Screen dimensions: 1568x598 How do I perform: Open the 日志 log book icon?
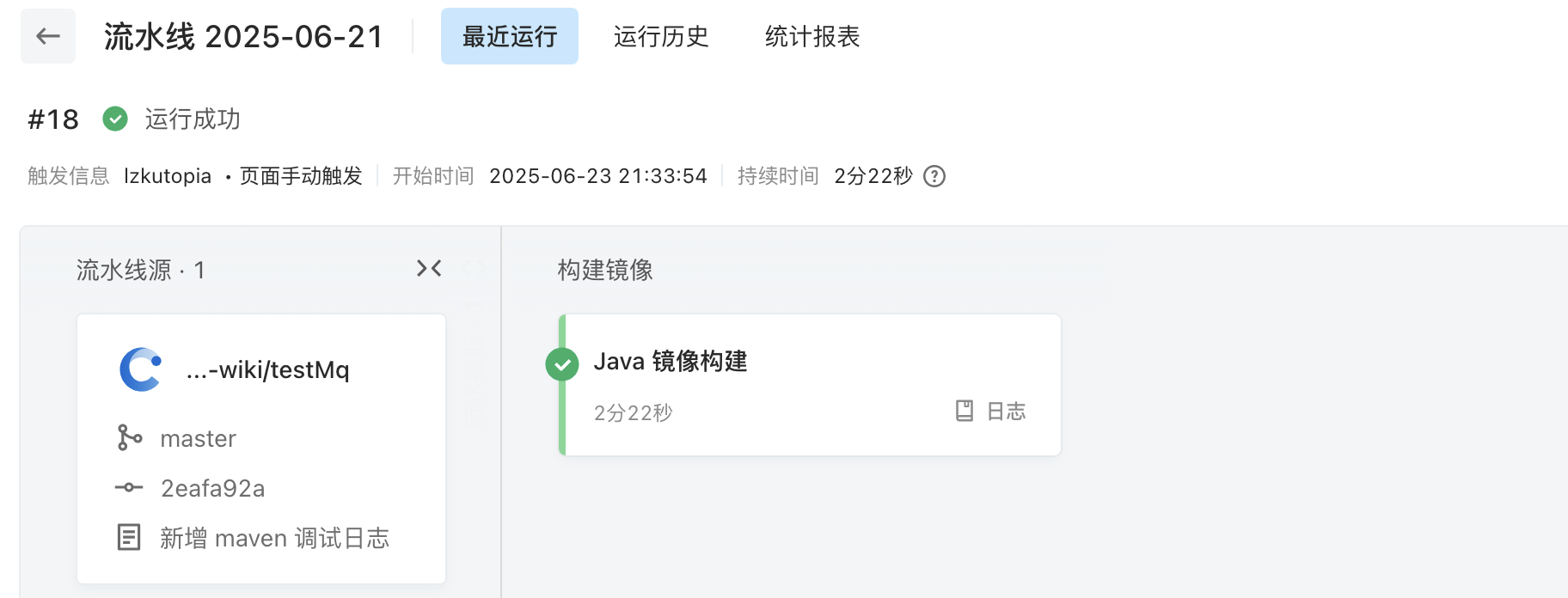point(965,411)
